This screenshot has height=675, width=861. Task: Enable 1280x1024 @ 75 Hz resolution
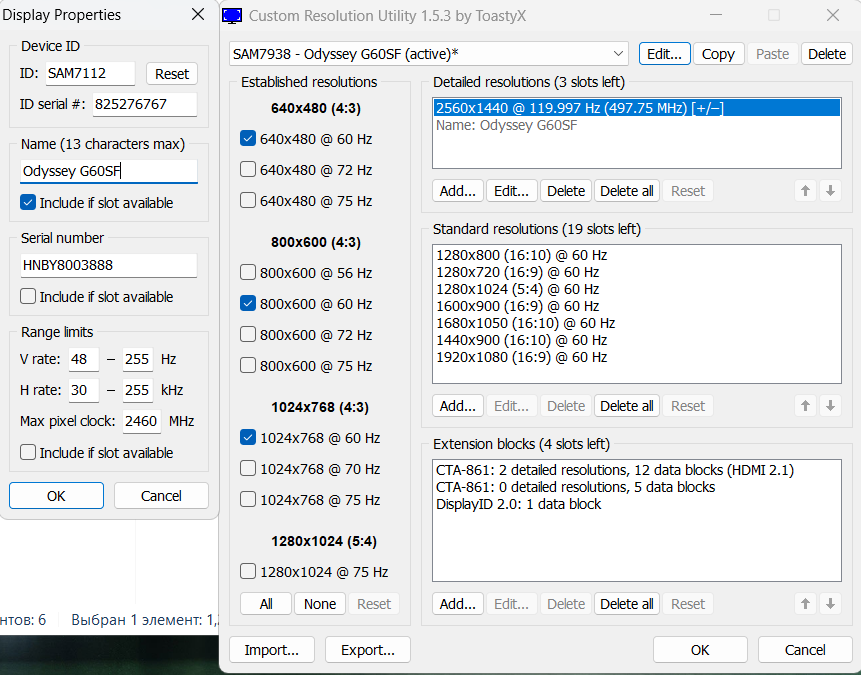[248, 571]
